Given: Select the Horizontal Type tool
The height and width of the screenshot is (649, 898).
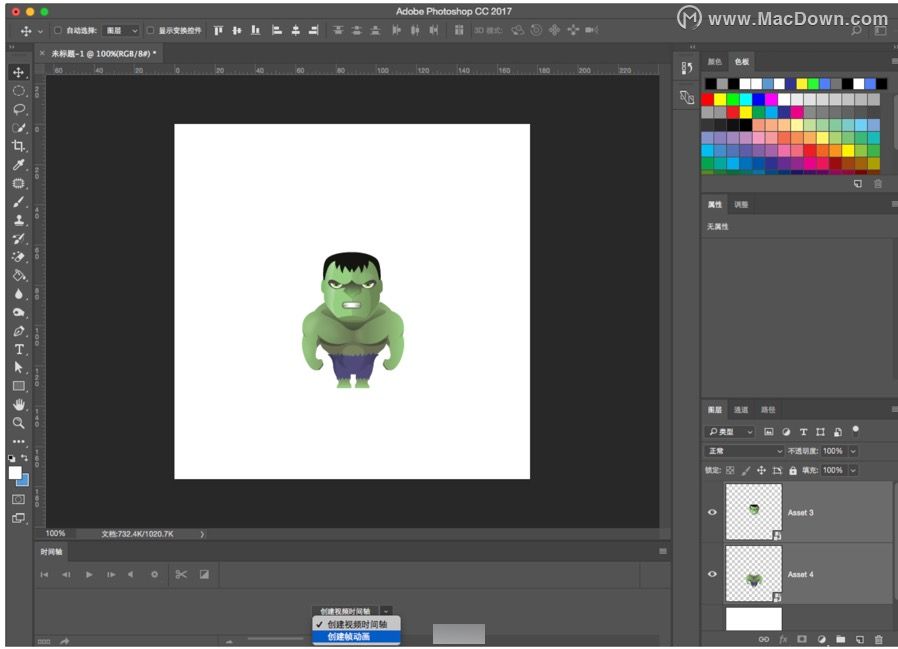Looking at the screenshot, I should click(x=18, y=349).
